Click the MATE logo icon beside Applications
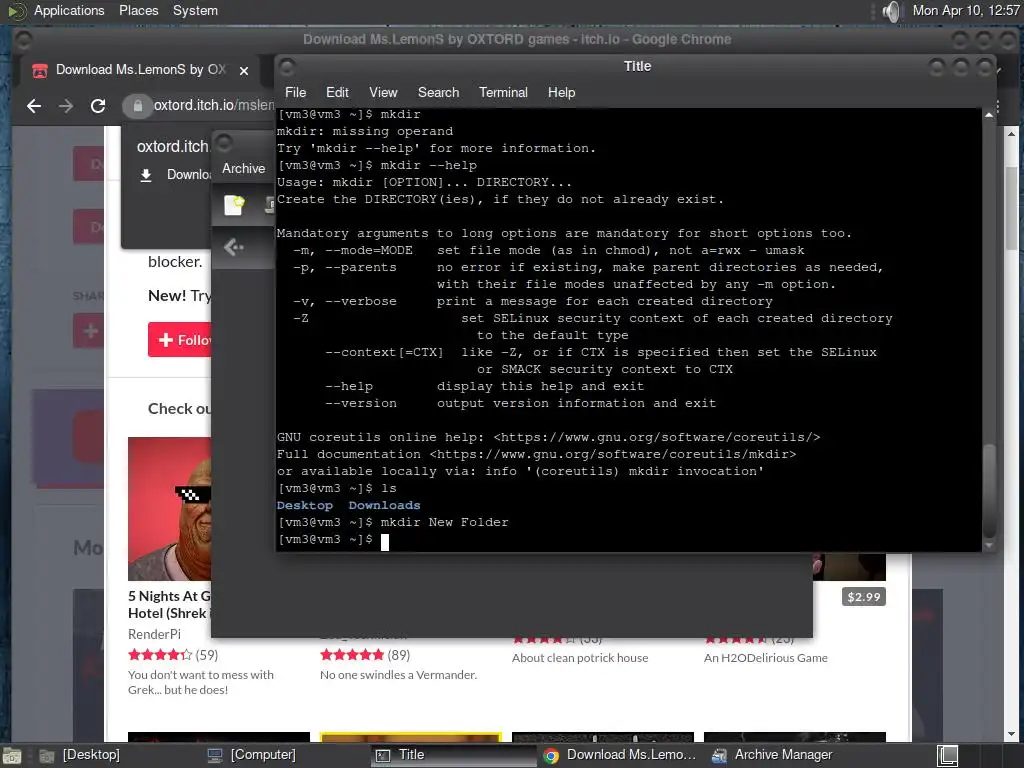 pyautogui.click(x=16, y=10)
